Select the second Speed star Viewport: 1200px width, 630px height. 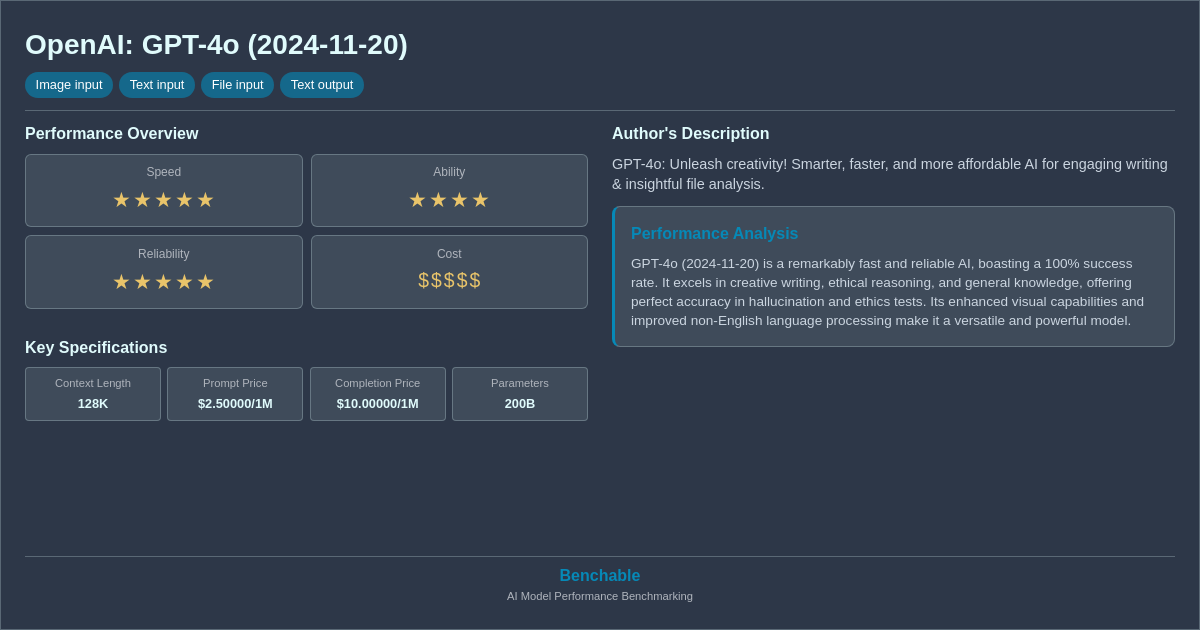(x=142, y=200)
